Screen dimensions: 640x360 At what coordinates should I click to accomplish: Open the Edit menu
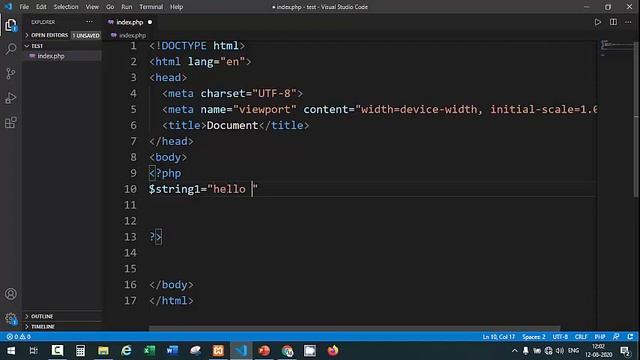tap(41, 7)
